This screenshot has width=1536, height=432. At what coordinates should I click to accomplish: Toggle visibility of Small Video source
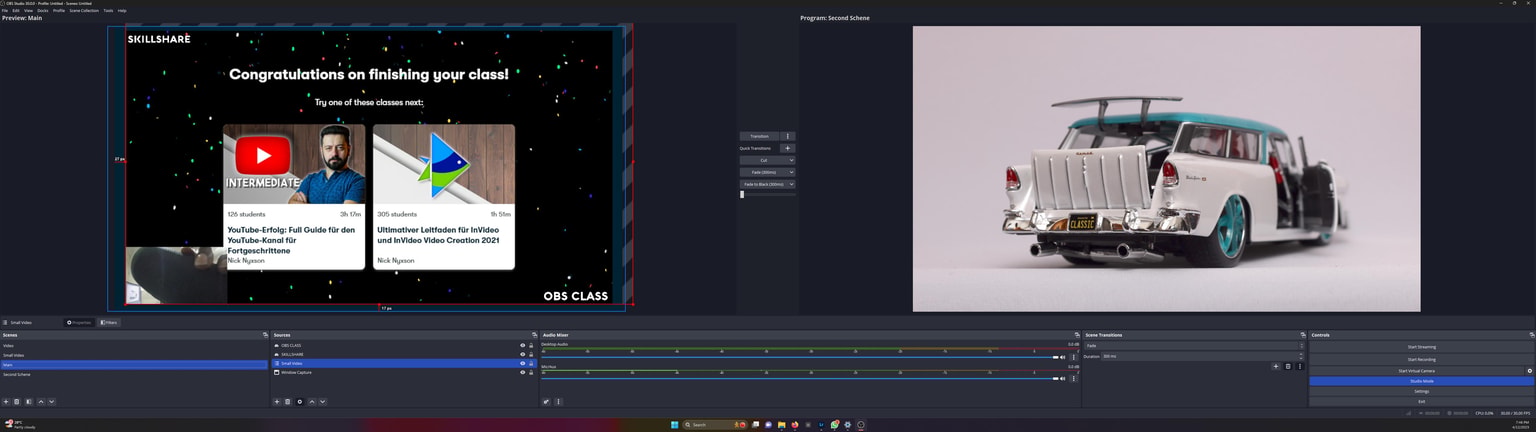coord(522,364)
